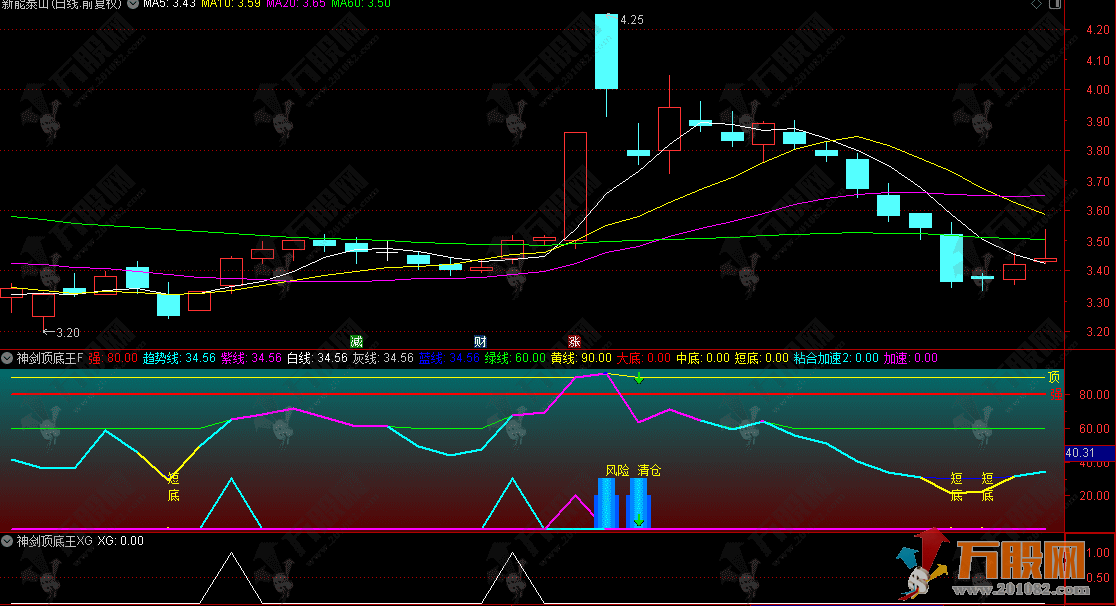Screen dimensions: 1116x606
Task: Expand the 神剑顶底王F indicator dropdown
Action: (x=8, y=358)
